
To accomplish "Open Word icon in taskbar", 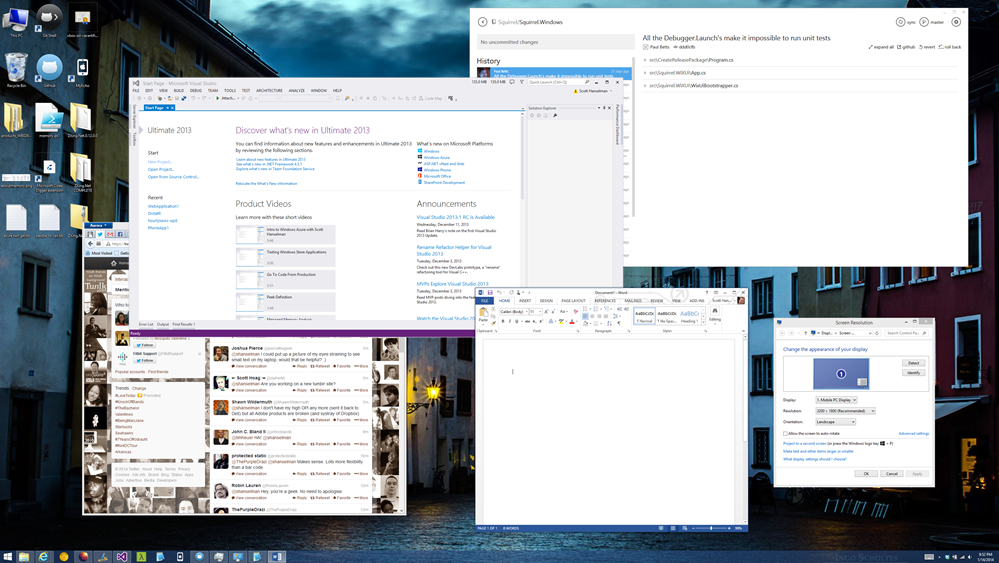I will pyautogui.click(x=277, y=557).
